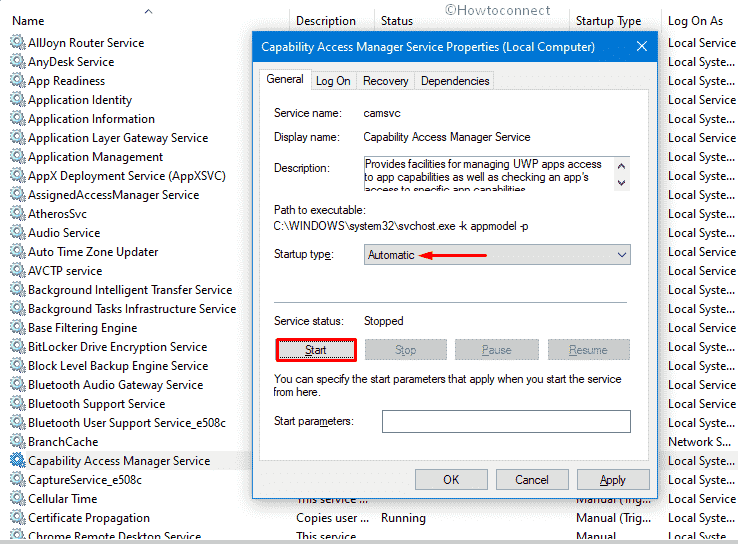Image resolution: width=738 pixels, height=544 pixels.
Task: Click gear icon beside Bluetooth Support Service
Action: 18,403
